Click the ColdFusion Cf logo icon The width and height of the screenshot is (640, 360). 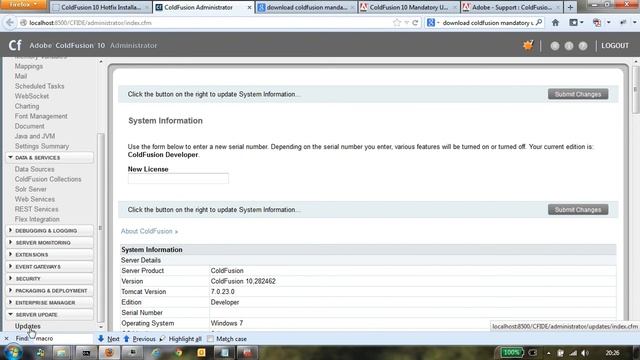coord(15,45)
